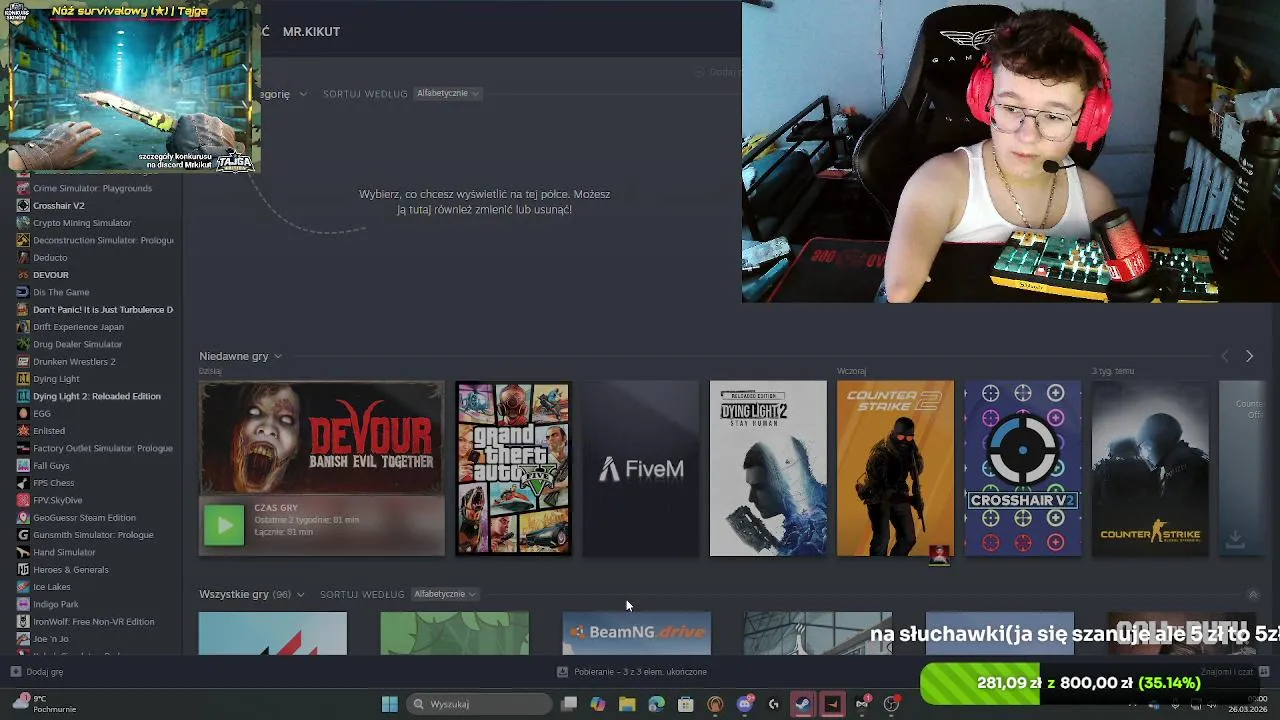Image resolution: width=1280 pixels, height=720 pixels.
Task: Select the FPS Chess icon
Action: pyautogui.click(x=23, y=483)
